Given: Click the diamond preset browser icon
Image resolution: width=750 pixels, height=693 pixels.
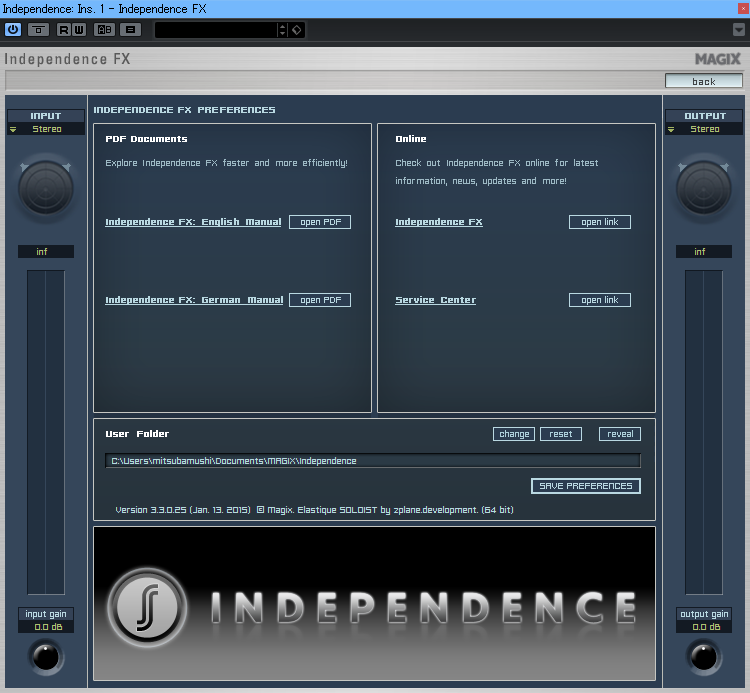Looking at the screenshot, I should pos(297,30).
